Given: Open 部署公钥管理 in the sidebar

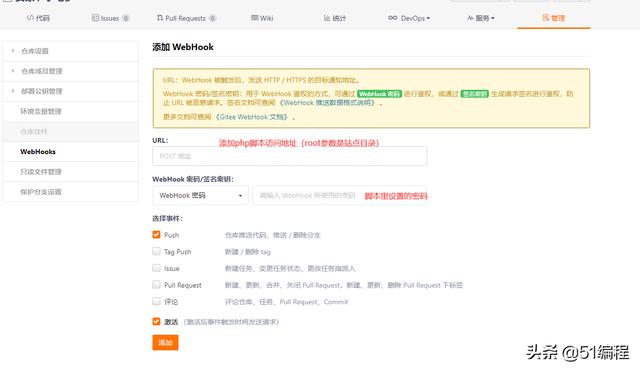Looking at the screenshot, I should [x=70, y=91].
